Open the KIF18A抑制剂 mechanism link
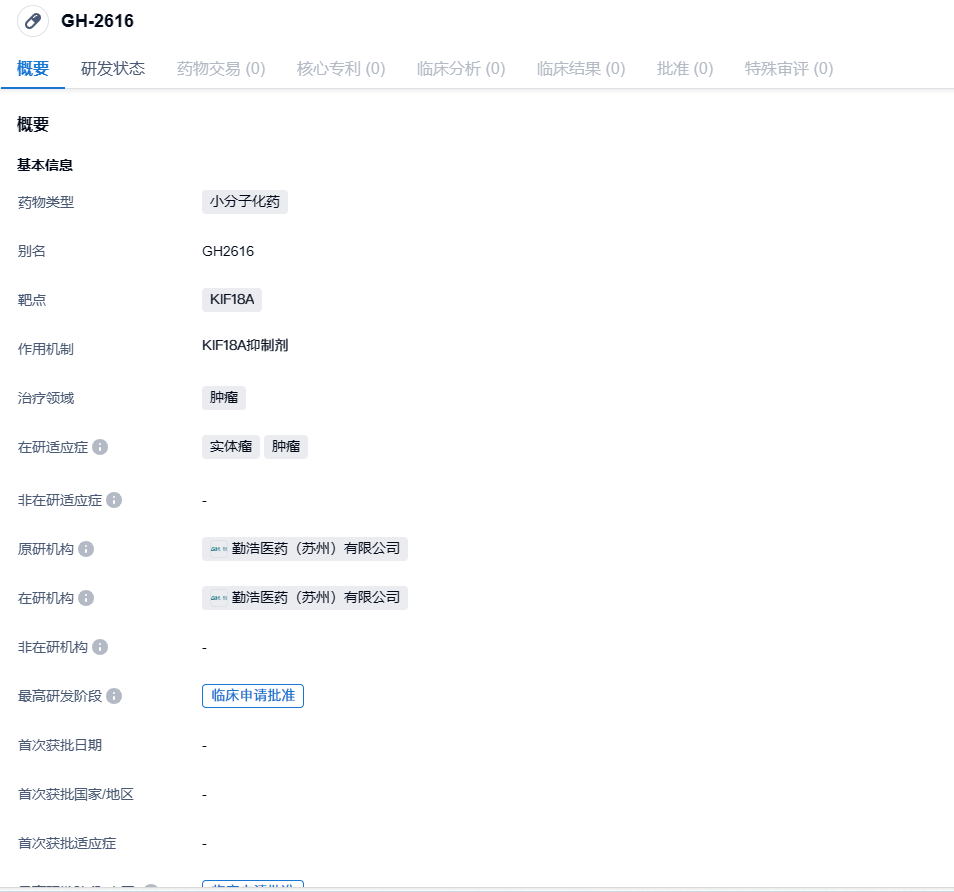954x892 pixels. coord(245,346)
